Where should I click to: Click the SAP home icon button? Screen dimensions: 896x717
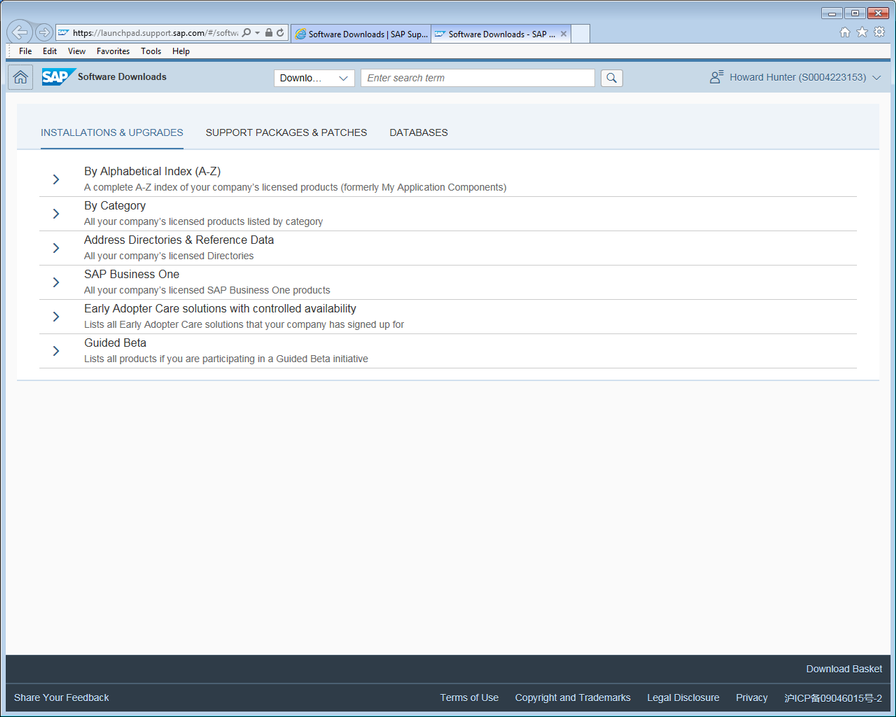pos(20,78)
